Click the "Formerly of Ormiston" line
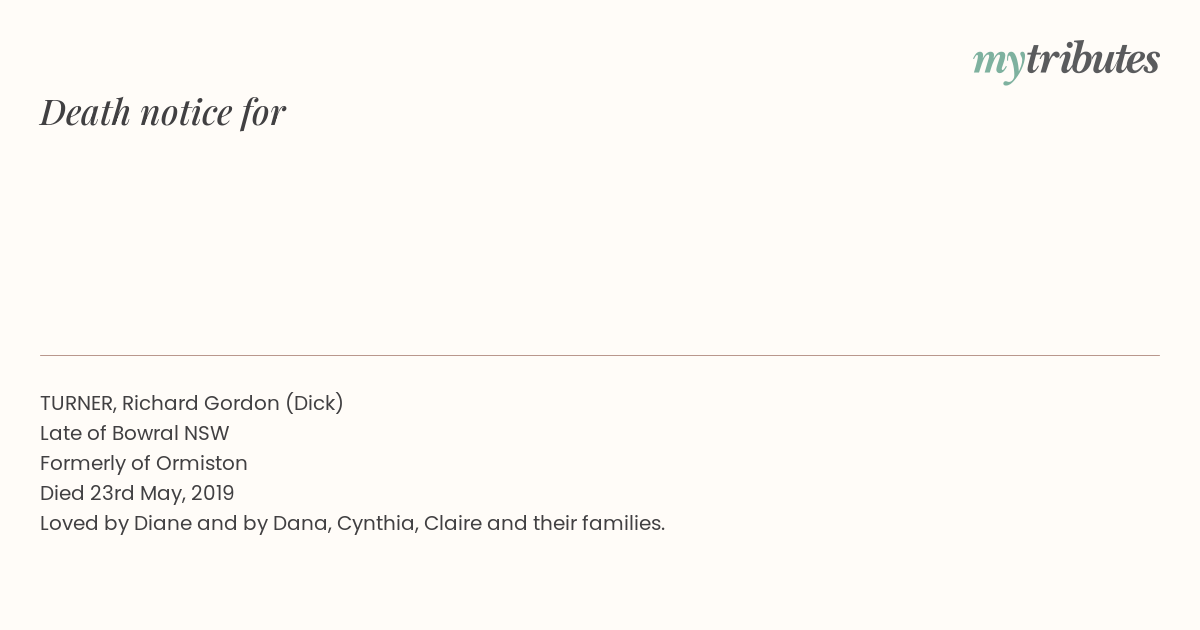Viewport: 1200px width, 630px height. pos(144,463)
